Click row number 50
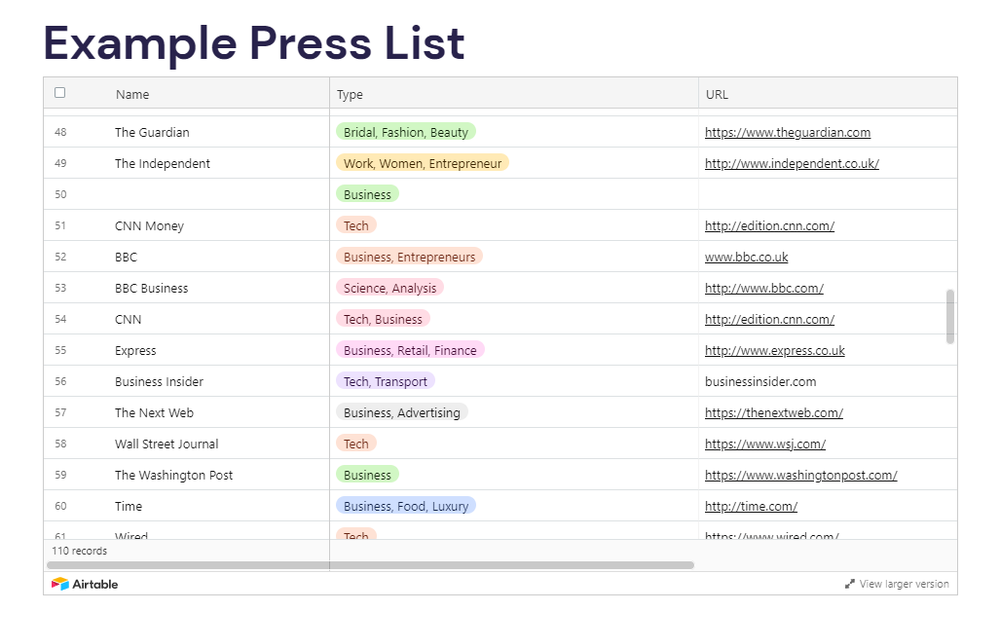 click(x=61, y=194)
